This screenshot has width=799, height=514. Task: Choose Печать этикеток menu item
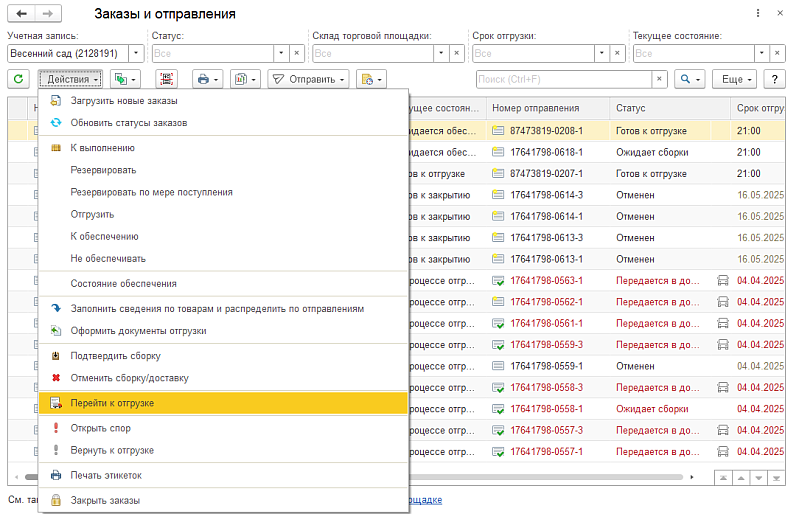pyautogui.click(x=223, y=475)
